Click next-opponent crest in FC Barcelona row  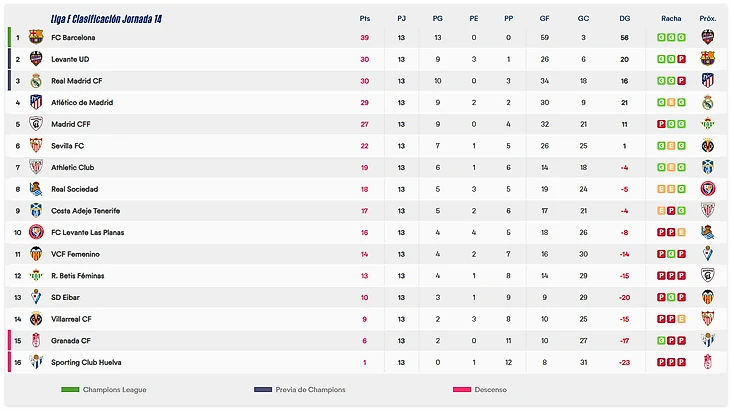click(x=708, y=37)
